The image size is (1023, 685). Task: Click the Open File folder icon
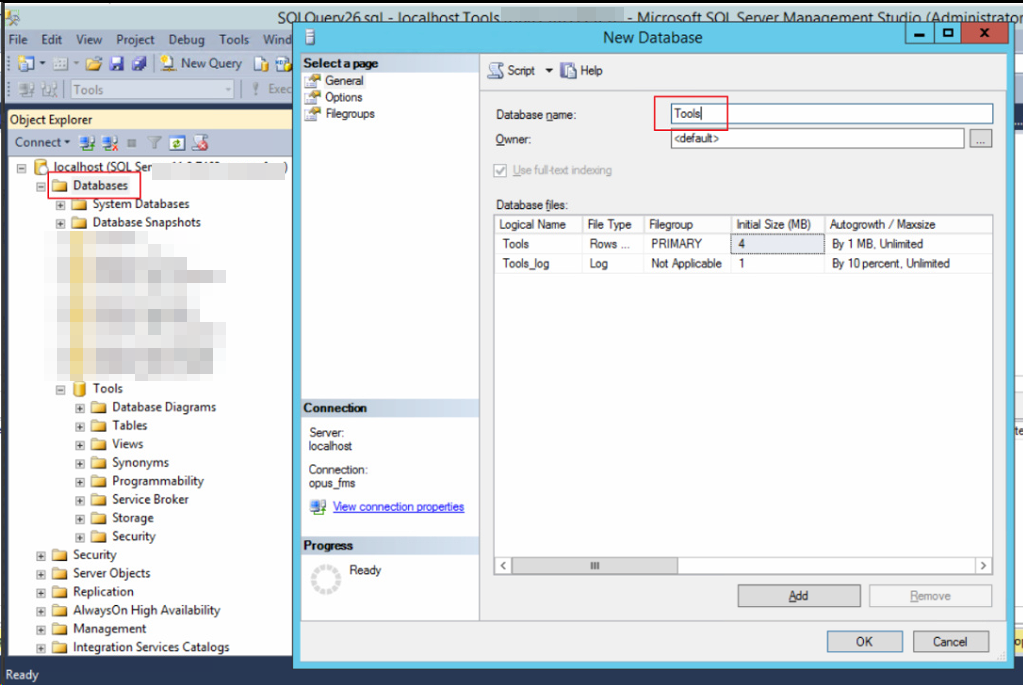point(94,63)
